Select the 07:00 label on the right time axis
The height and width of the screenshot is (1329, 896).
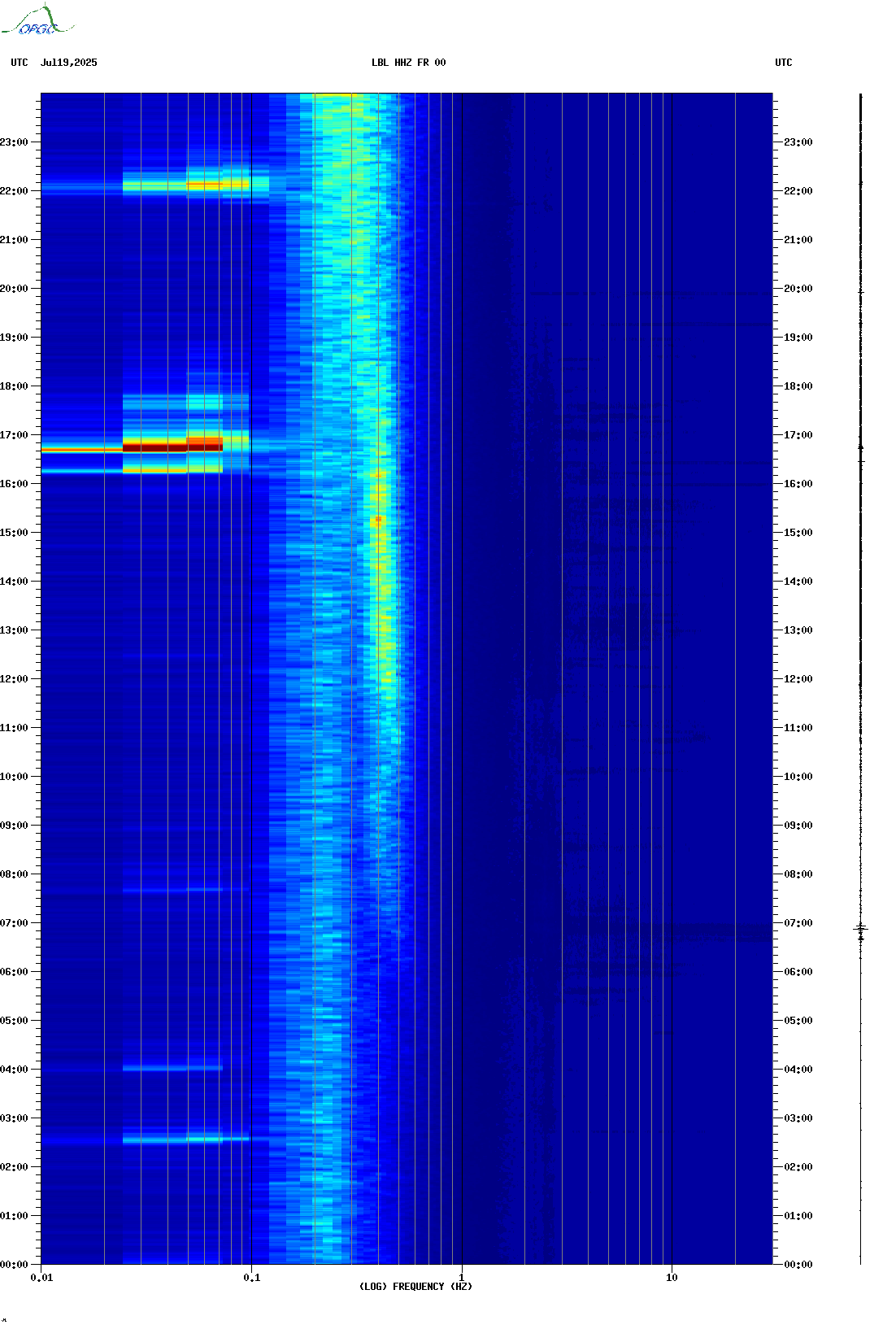click(798, 923)
